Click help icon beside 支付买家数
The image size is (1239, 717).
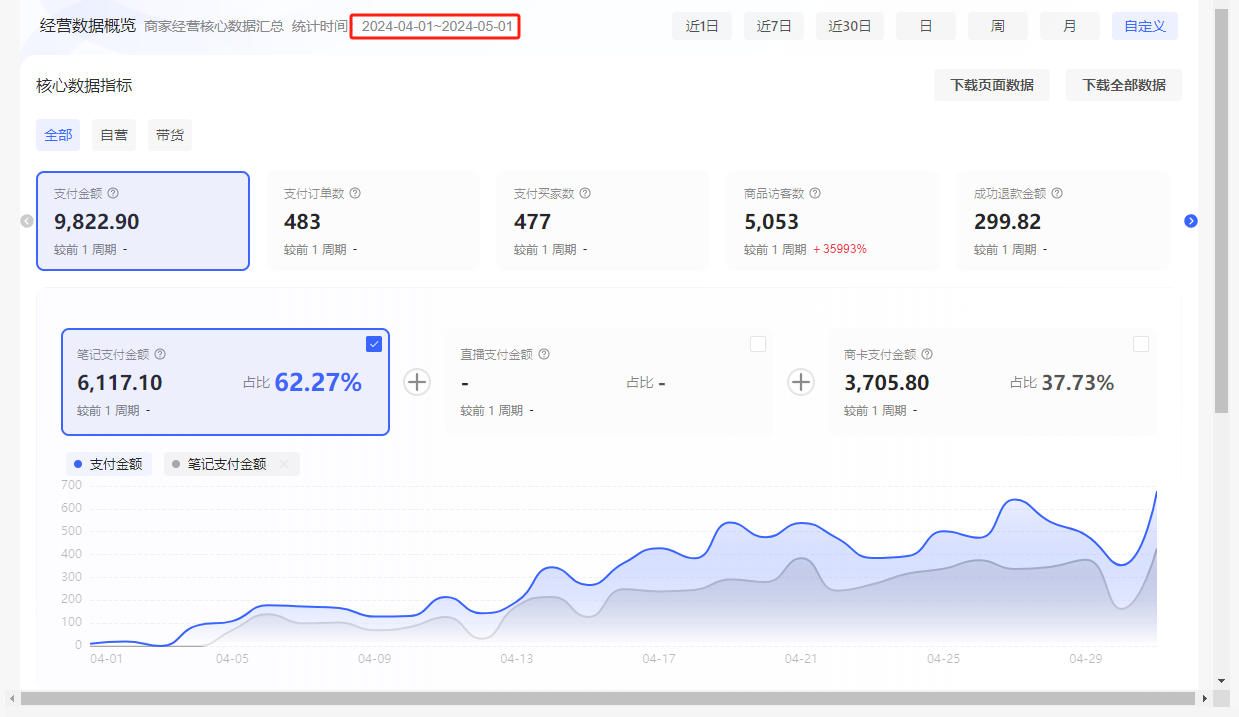(585, 194)
